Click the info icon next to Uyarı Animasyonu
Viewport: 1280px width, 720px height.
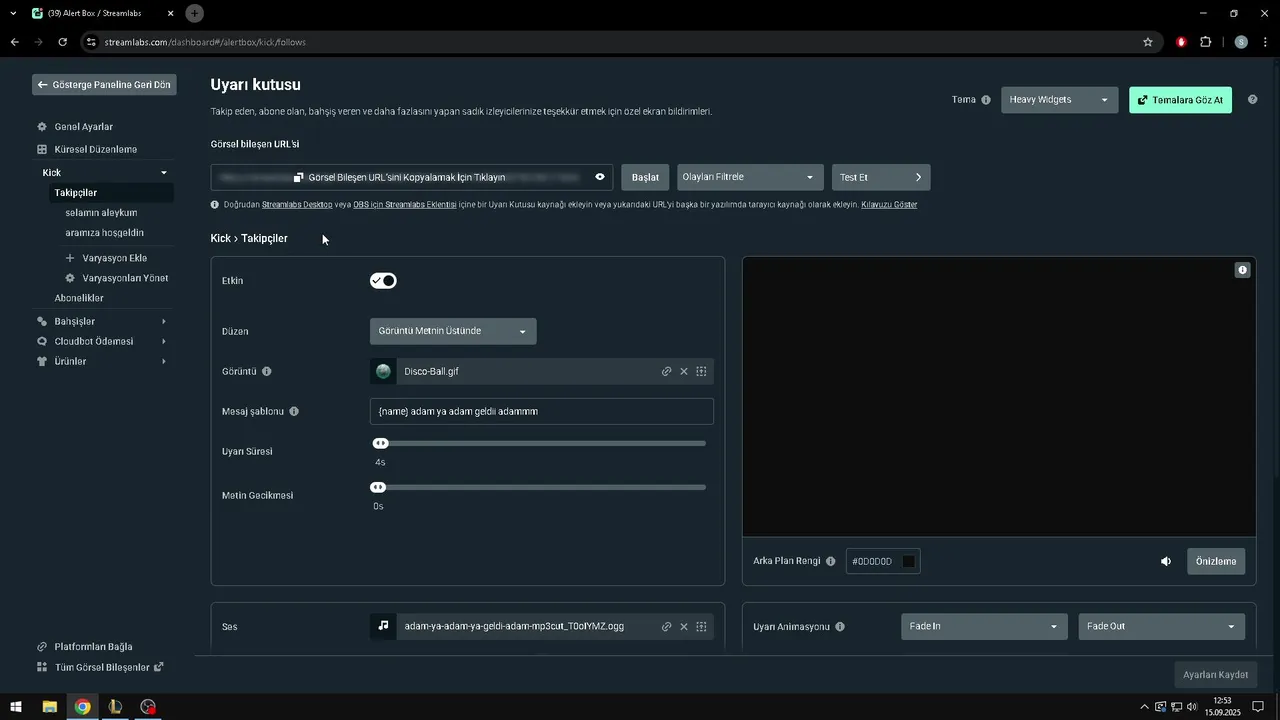pos(840,627)
